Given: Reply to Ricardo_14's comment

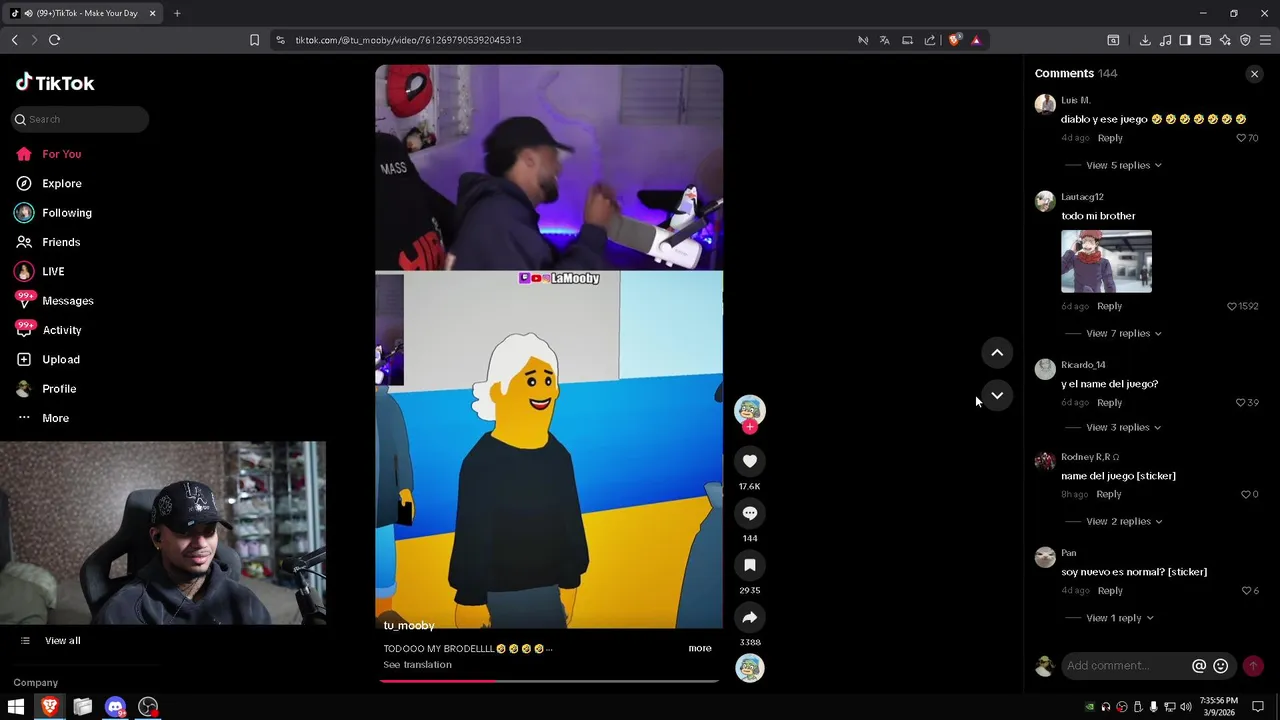Looking at the screenshot, I should [x=1109, y=402].
